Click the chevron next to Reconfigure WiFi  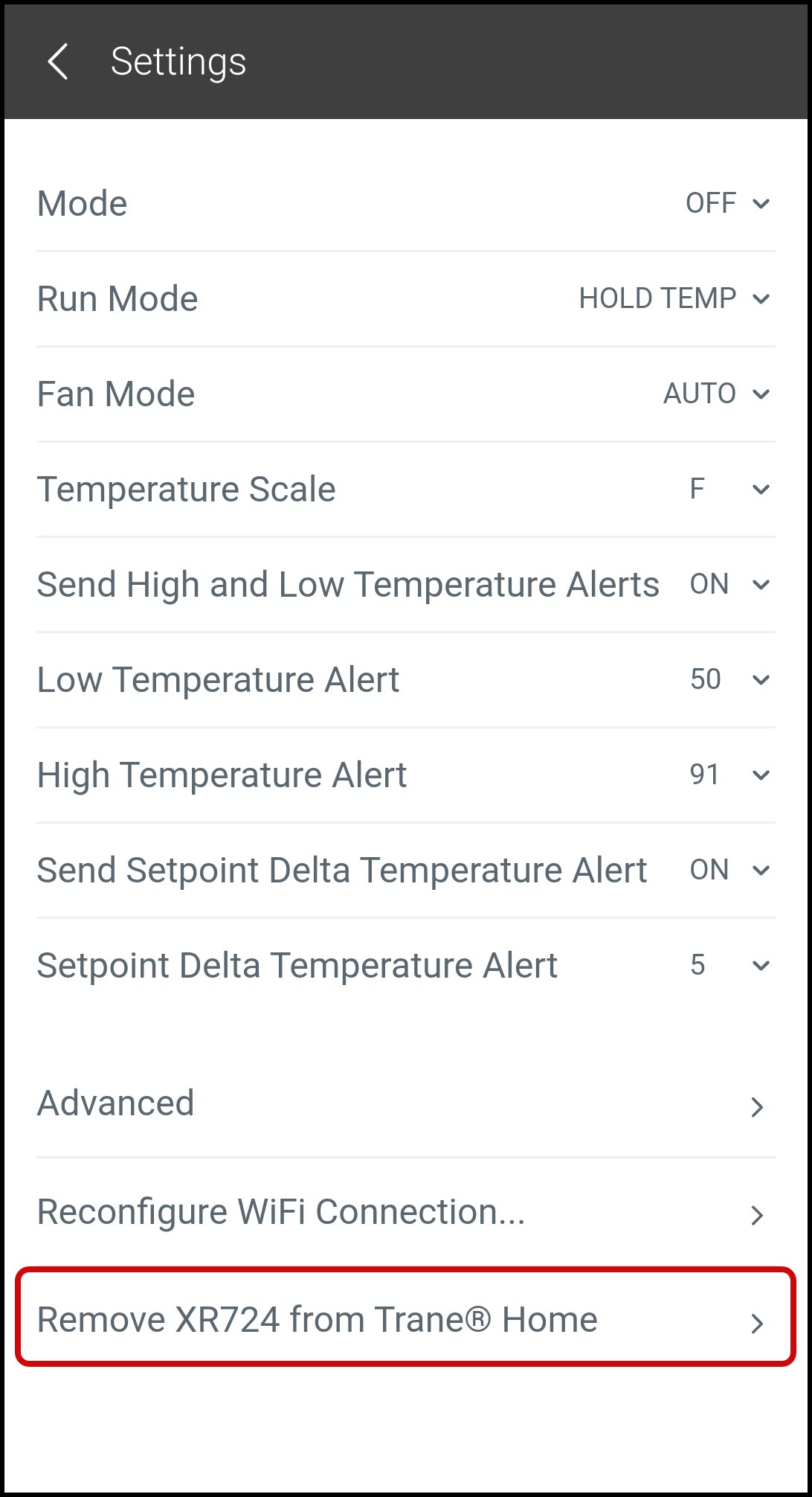click(x=757, y=1215)
